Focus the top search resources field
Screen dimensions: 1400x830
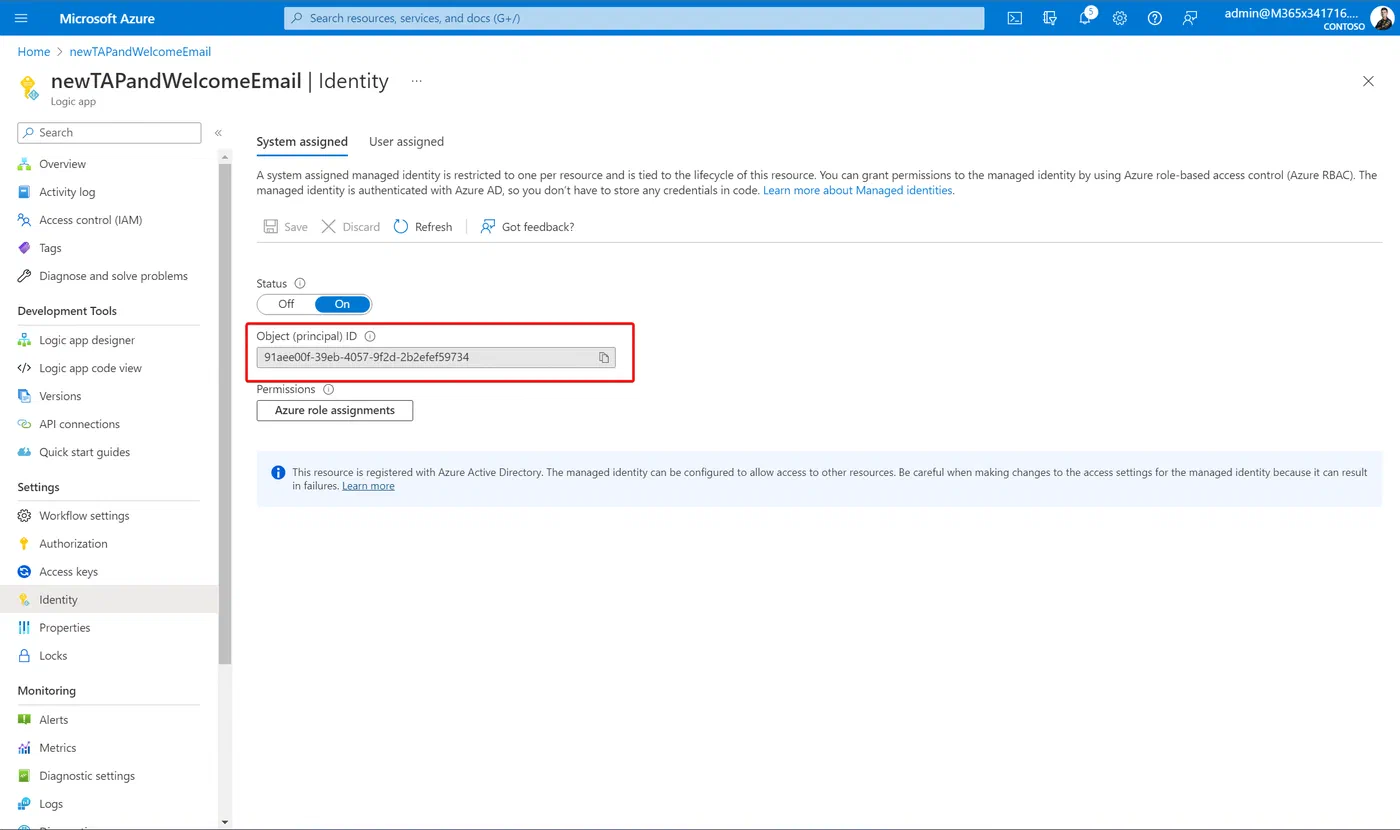[634, 18]
